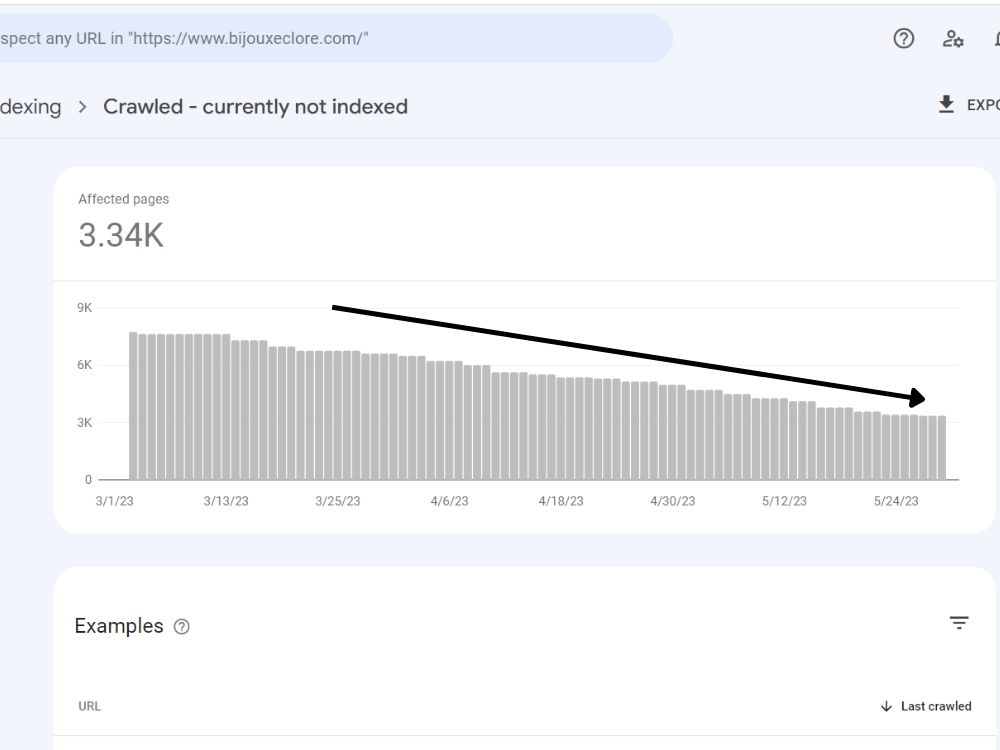Click the Affected pages 3.34K value

[x=121, y=235]
